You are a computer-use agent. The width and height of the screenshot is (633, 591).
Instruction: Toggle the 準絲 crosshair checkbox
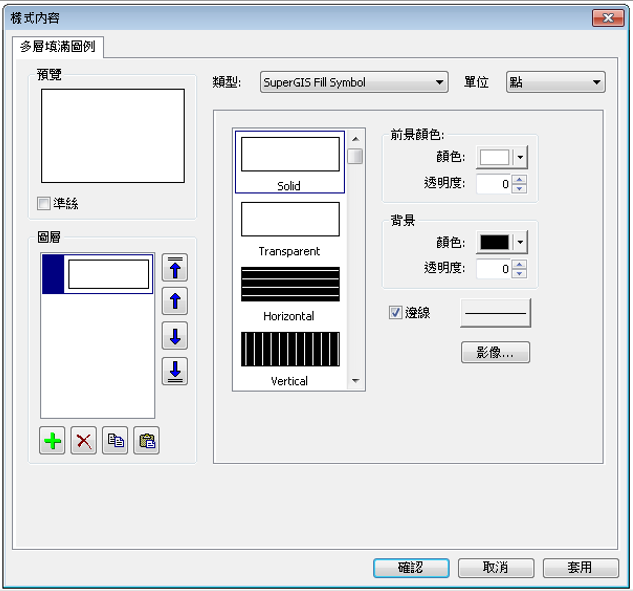(44, 203)
